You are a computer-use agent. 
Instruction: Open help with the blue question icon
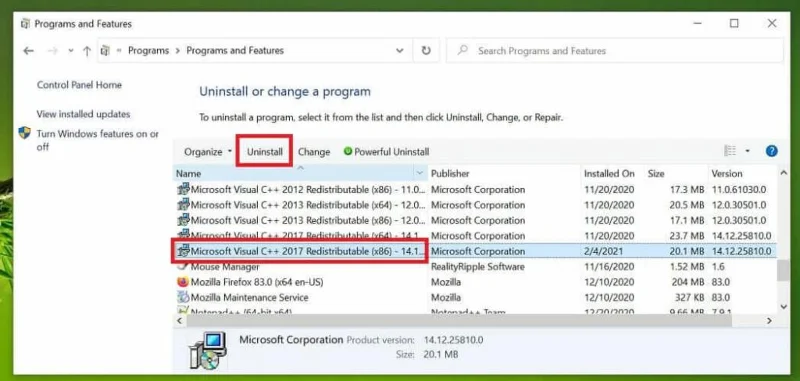(771, 151)
